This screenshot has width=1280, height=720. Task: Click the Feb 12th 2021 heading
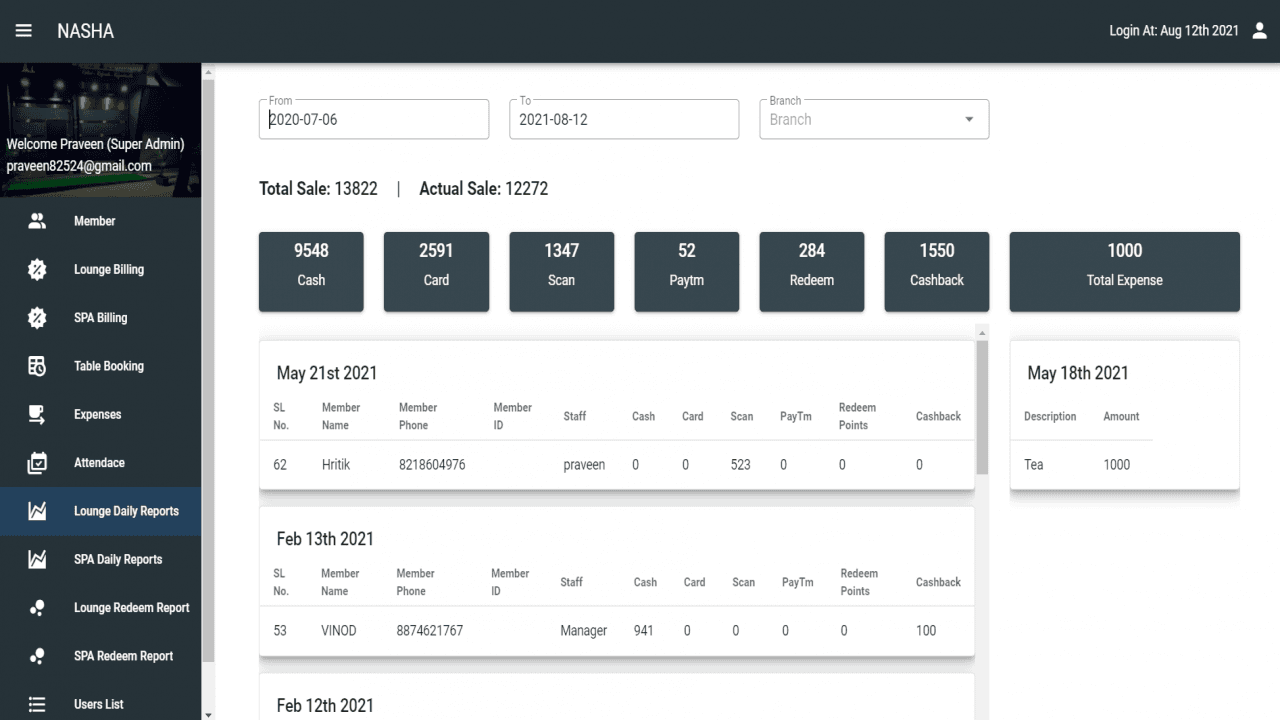pos(325,705)
